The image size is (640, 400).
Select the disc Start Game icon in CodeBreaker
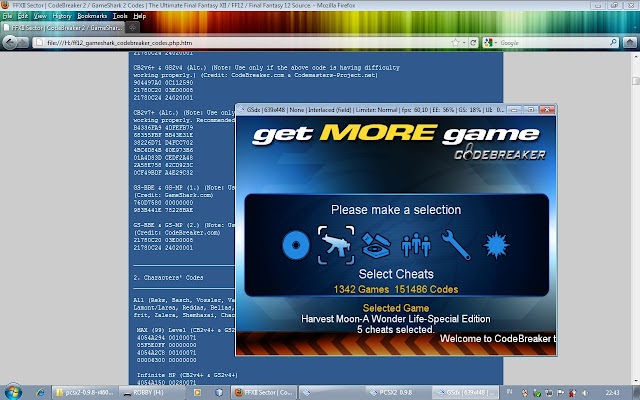coord(296,245)
